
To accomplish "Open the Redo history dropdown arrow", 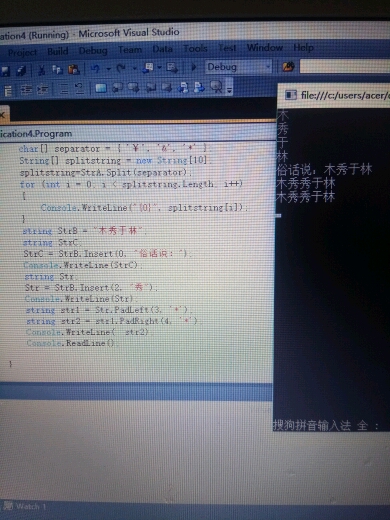I will (134, 68).
